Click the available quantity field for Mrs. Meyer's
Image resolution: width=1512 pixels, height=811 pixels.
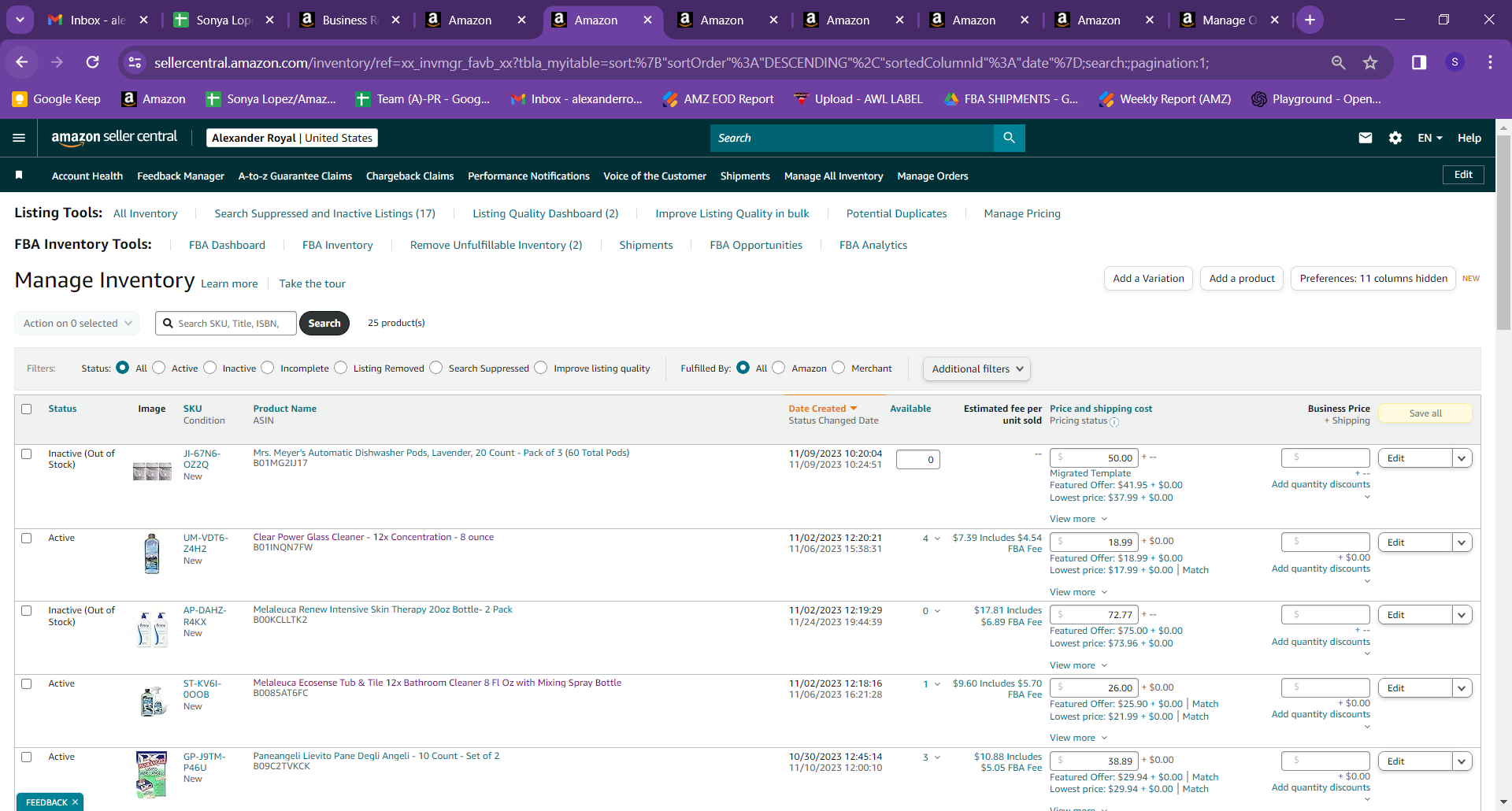pyautogui.click(x=917, y=459)
